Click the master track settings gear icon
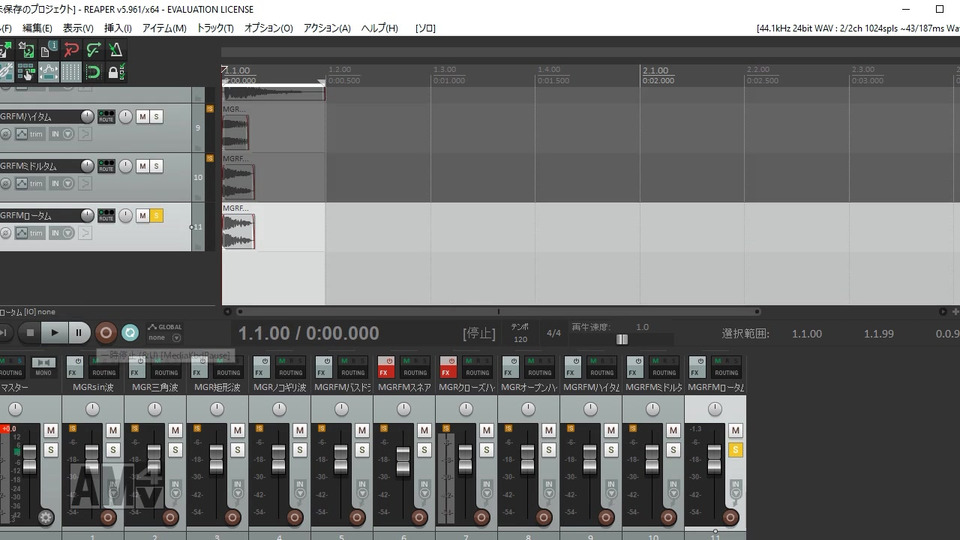Viewport: 960px width, 540px height. (x=44, y=517)
